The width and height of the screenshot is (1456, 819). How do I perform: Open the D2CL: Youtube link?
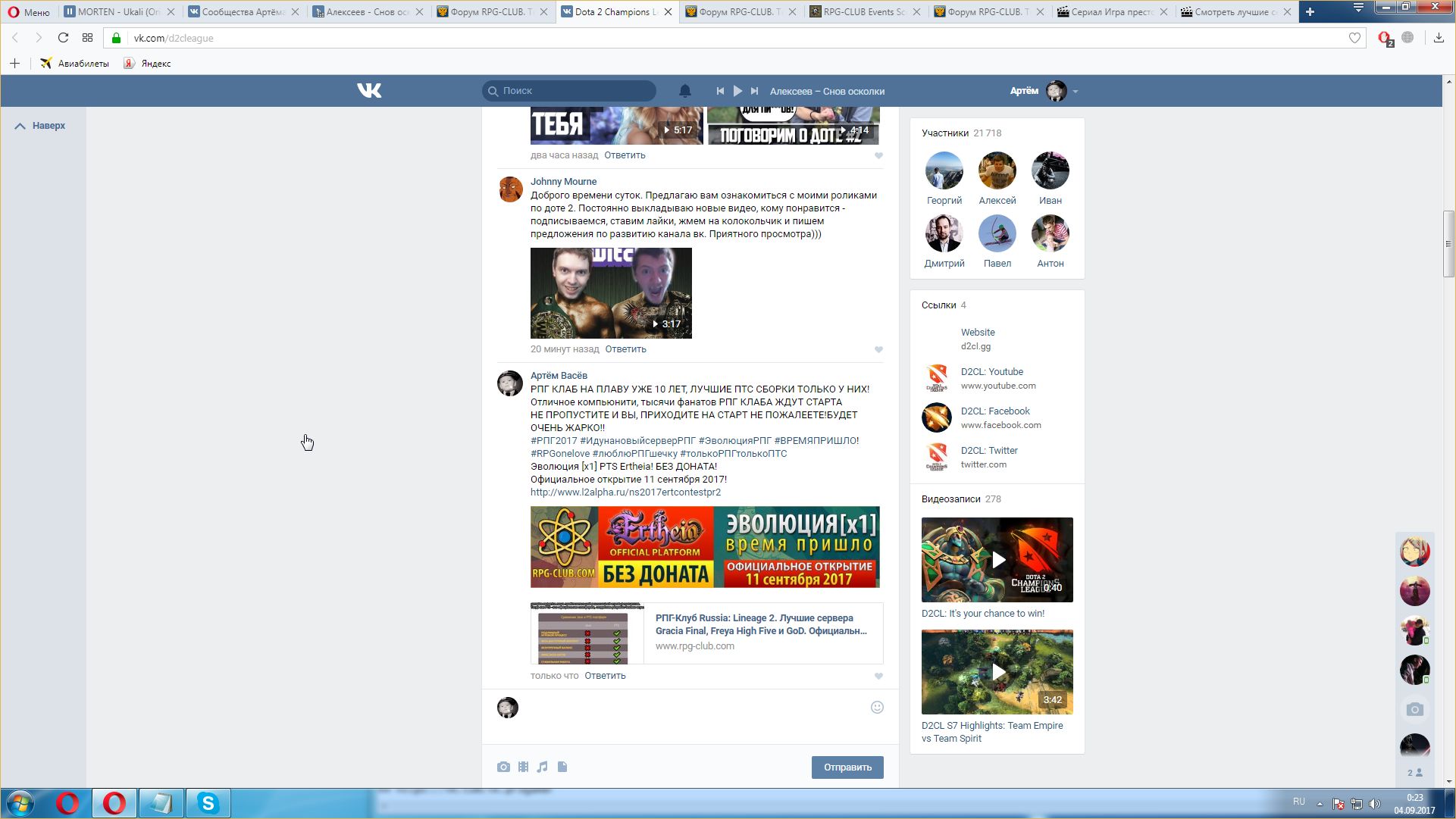pyautogui.click(x=992, y=372)
